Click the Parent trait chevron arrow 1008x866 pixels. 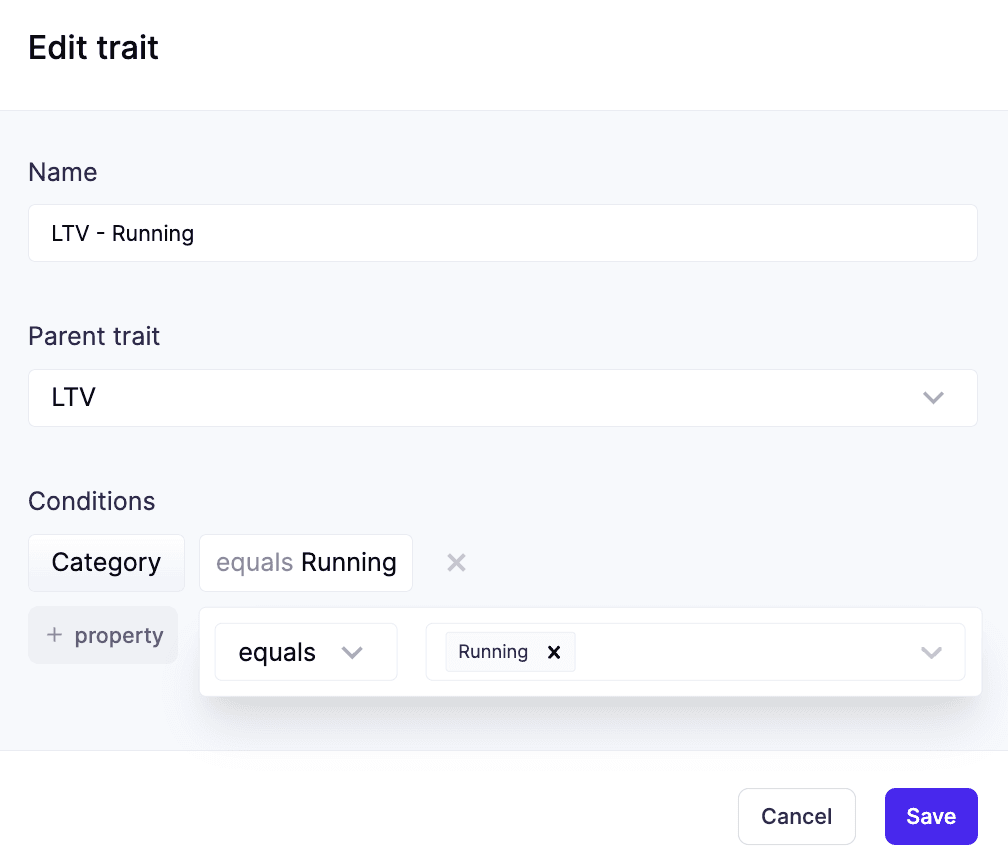[x=933, y=398]
